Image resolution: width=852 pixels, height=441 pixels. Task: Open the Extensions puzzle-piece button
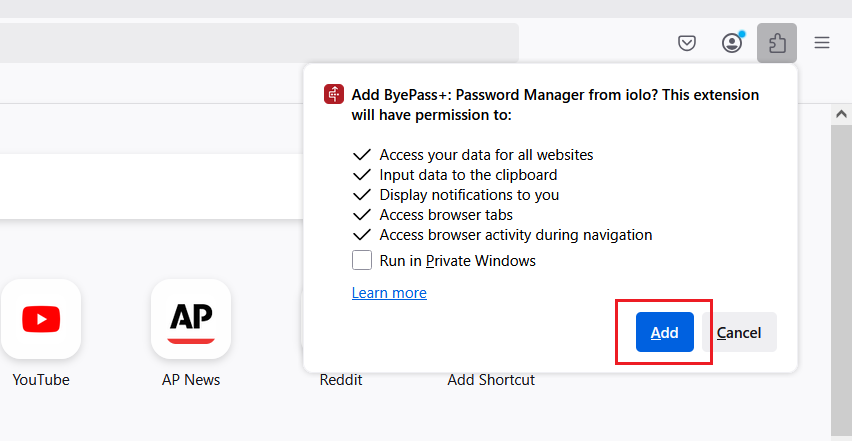pos(777,43)
